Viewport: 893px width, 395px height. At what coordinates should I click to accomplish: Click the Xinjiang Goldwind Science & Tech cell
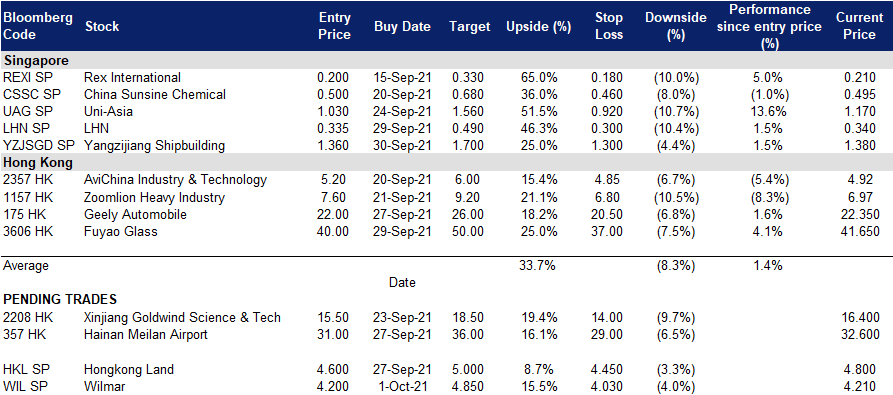click(x=182, y=317)
